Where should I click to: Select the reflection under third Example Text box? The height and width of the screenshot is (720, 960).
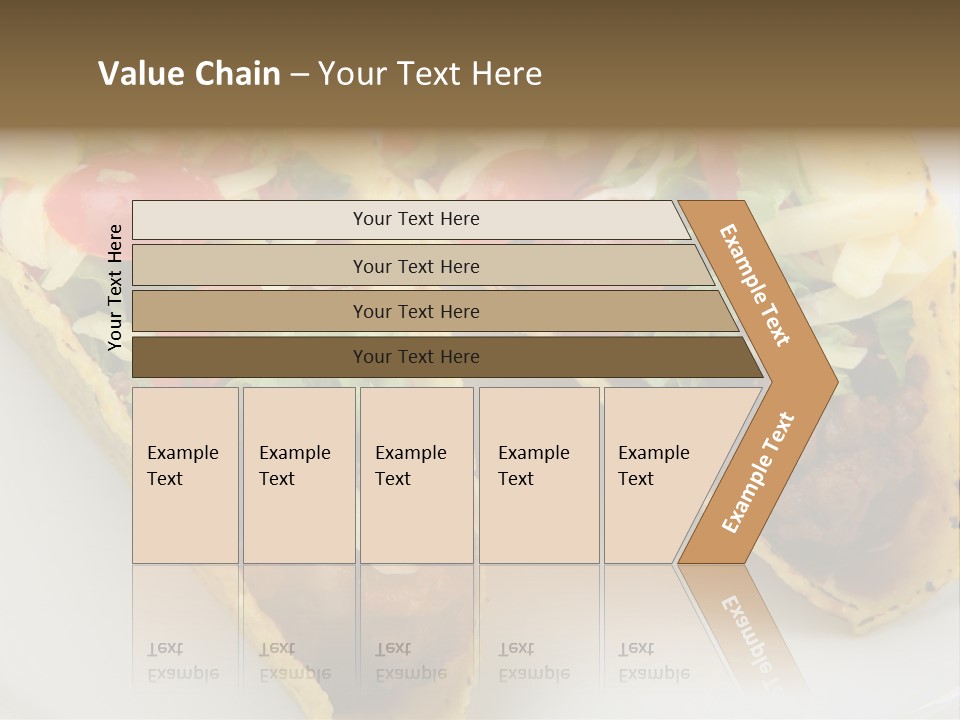(x=417, y=628)
